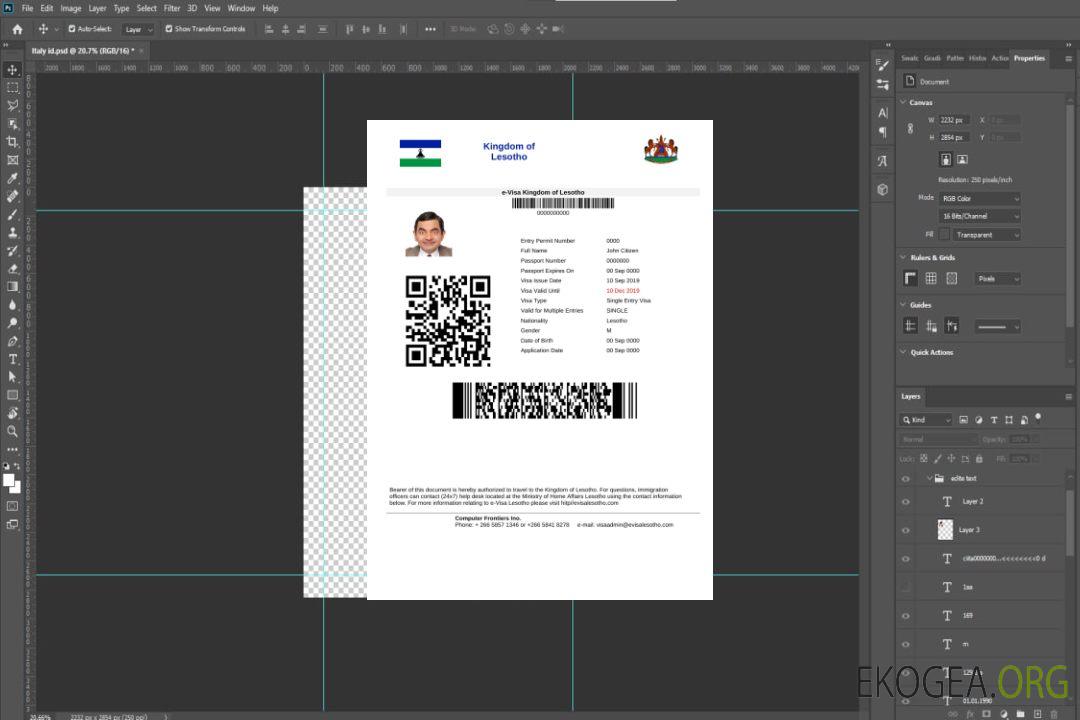Collapse the Canvas section
Image resolution: width=1080 pixels, height=720 pixels.
[x=903, y=102]
